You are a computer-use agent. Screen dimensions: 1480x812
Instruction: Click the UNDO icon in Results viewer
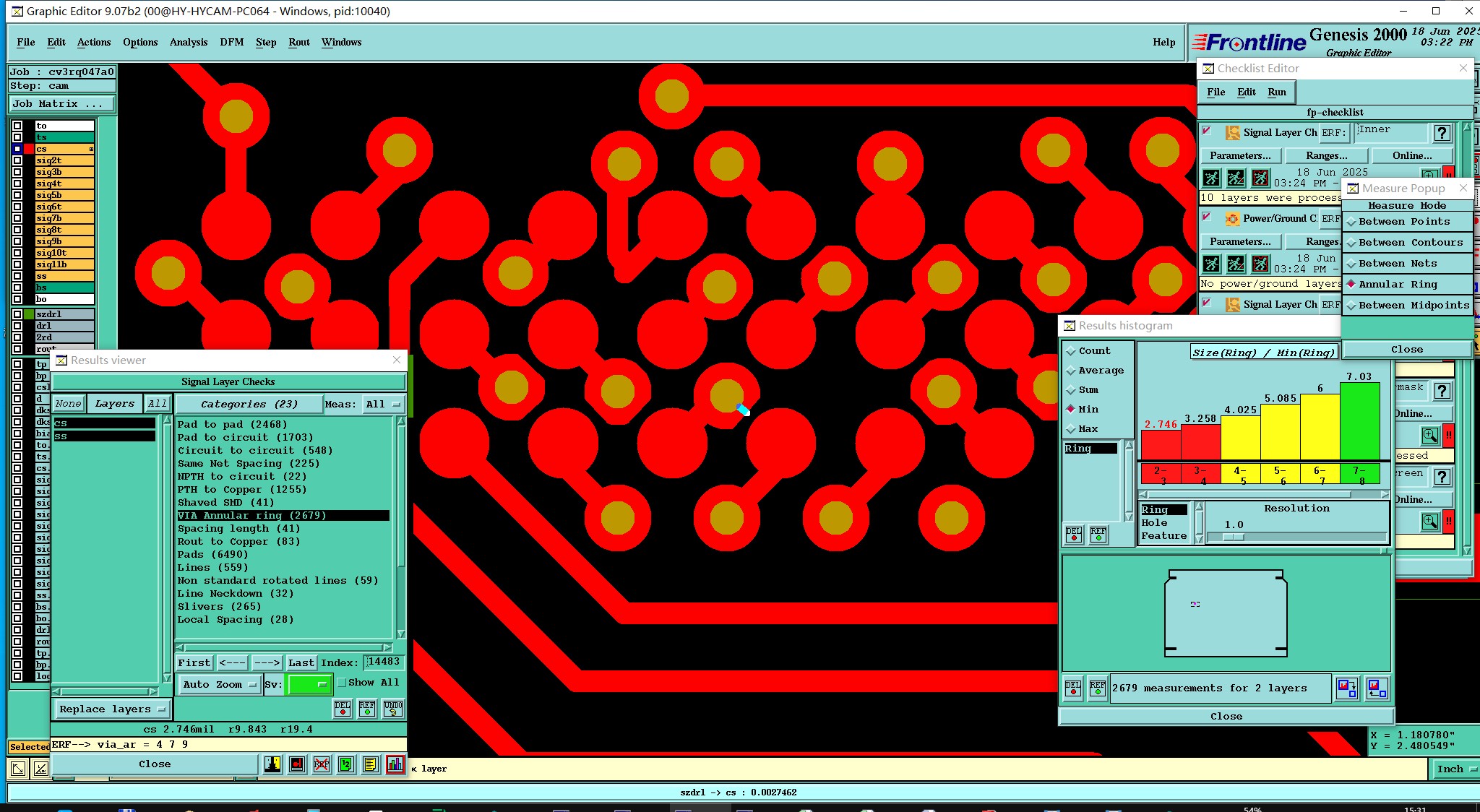[x=393, y=708]
